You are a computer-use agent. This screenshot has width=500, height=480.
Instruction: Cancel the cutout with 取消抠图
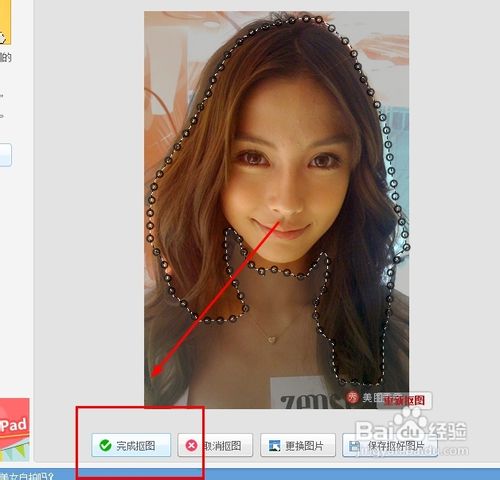click(x=215, y=445)
